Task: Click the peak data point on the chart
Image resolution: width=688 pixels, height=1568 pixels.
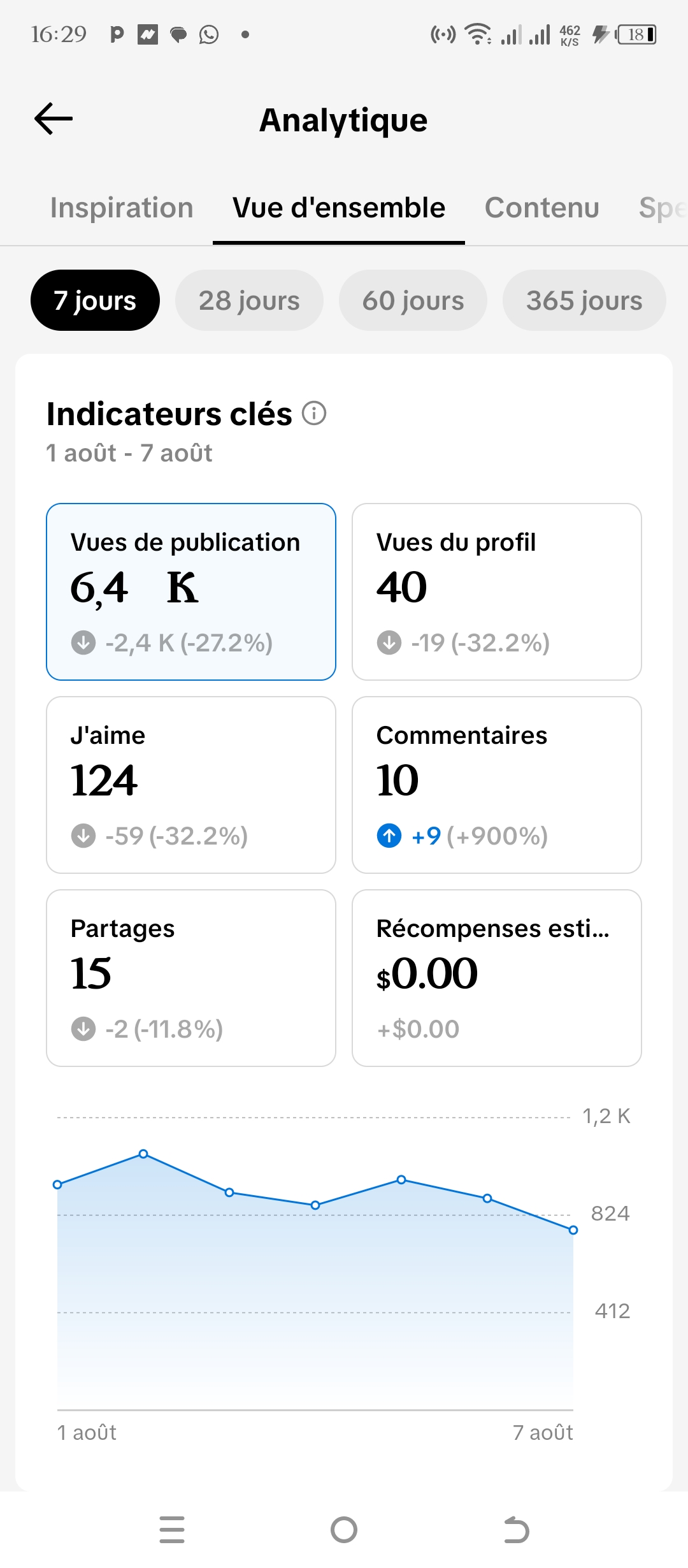Action: 143,1154
